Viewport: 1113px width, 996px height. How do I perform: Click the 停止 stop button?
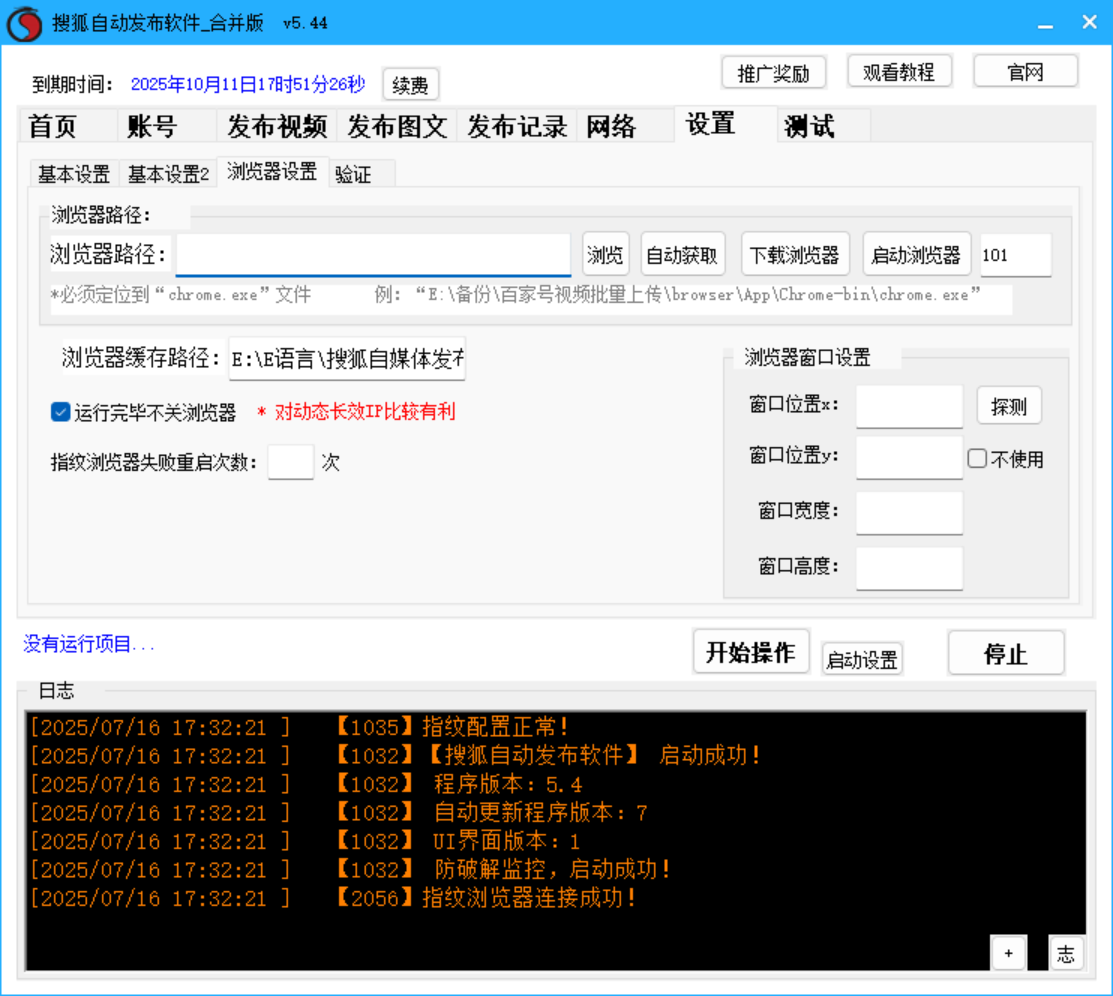click(x=1006, y=653)
